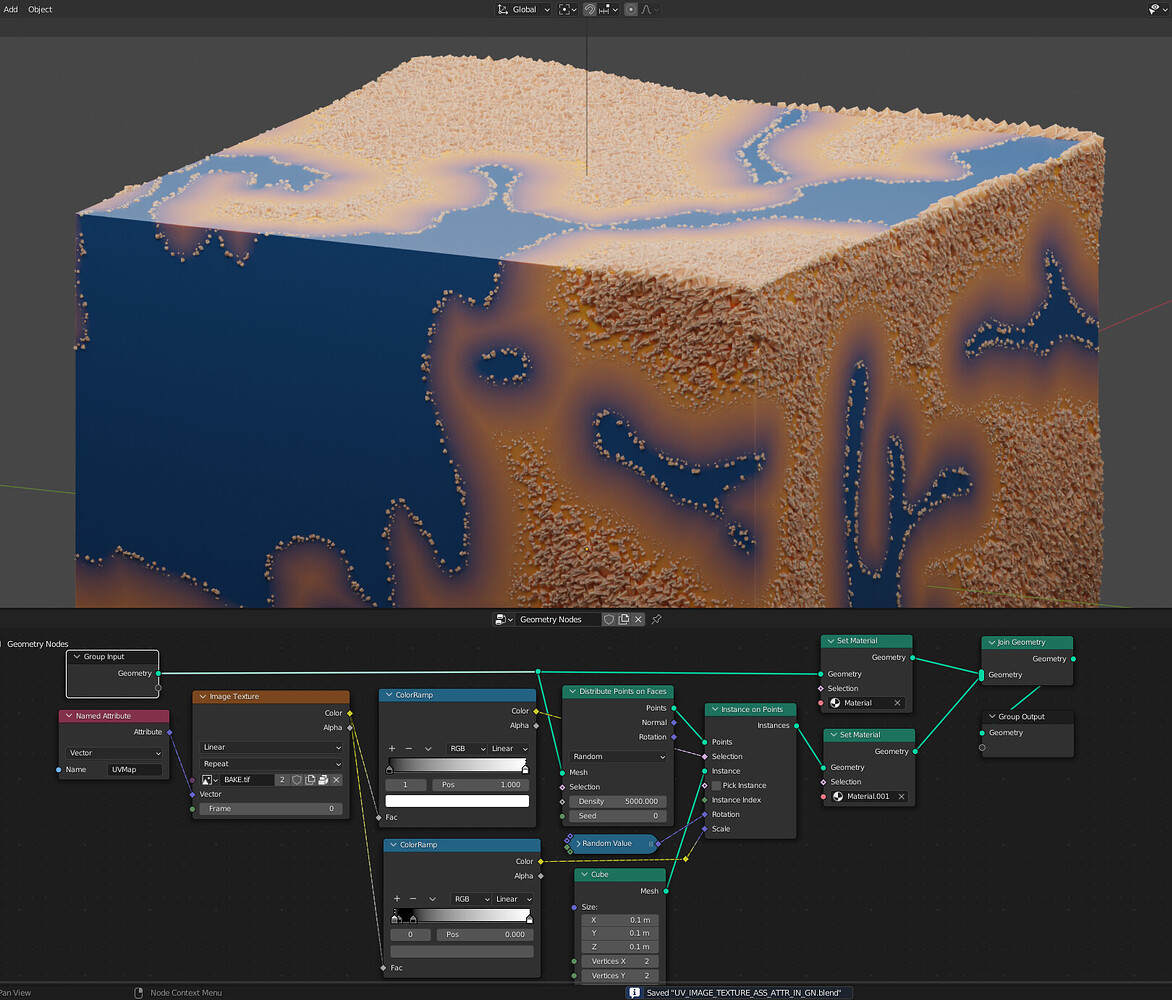The height and width of the screenshot is (1000, 1172).
Task: Open the Repeat extension dropdown in Image Texture
Action: [x=271, y=764]
